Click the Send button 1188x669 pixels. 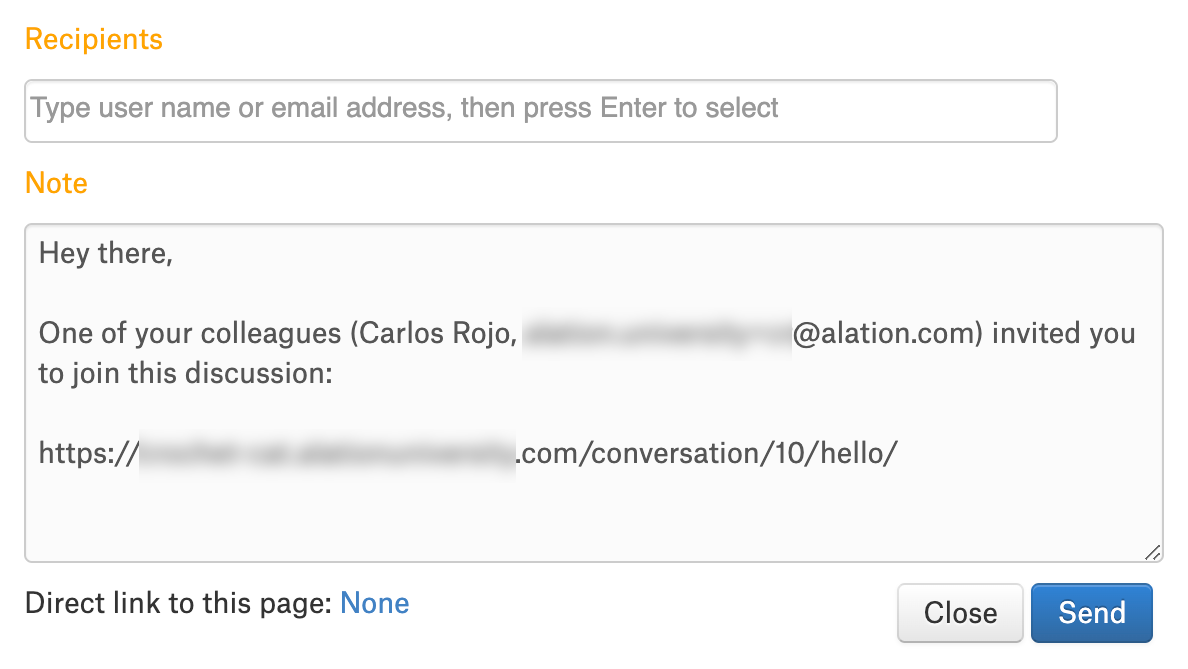click(x=1091, y=612)
